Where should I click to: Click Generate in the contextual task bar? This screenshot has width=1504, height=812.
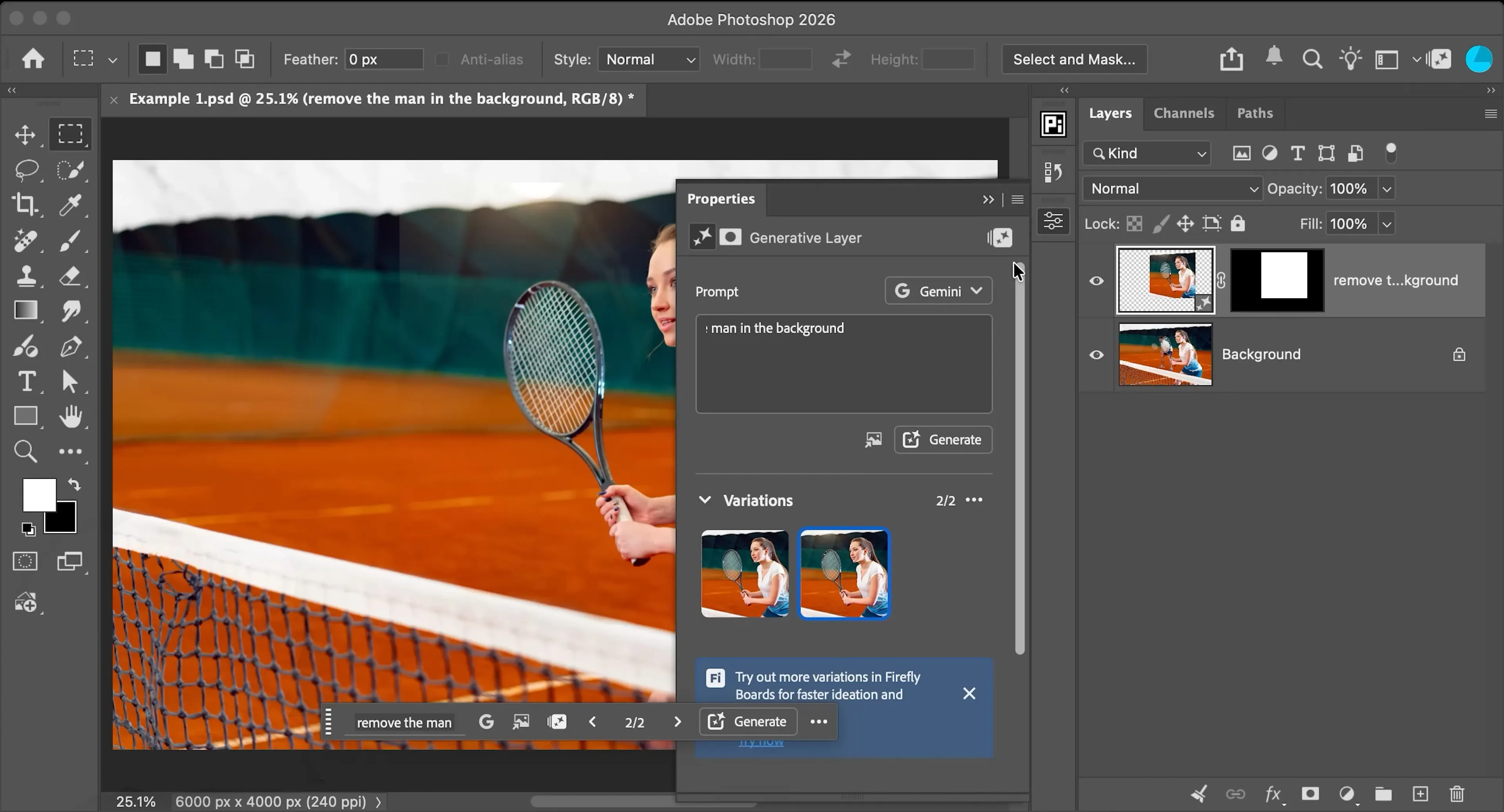point(748,722)
